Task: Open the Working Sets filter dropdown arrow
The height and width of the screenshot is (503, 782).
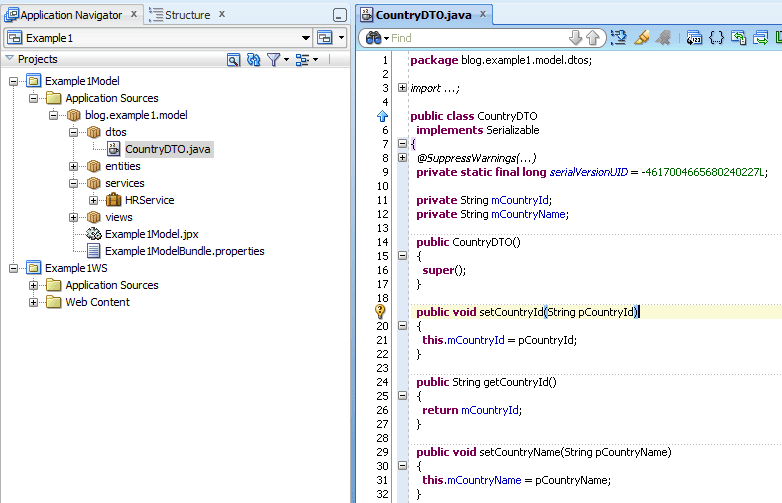Action: 286,60
